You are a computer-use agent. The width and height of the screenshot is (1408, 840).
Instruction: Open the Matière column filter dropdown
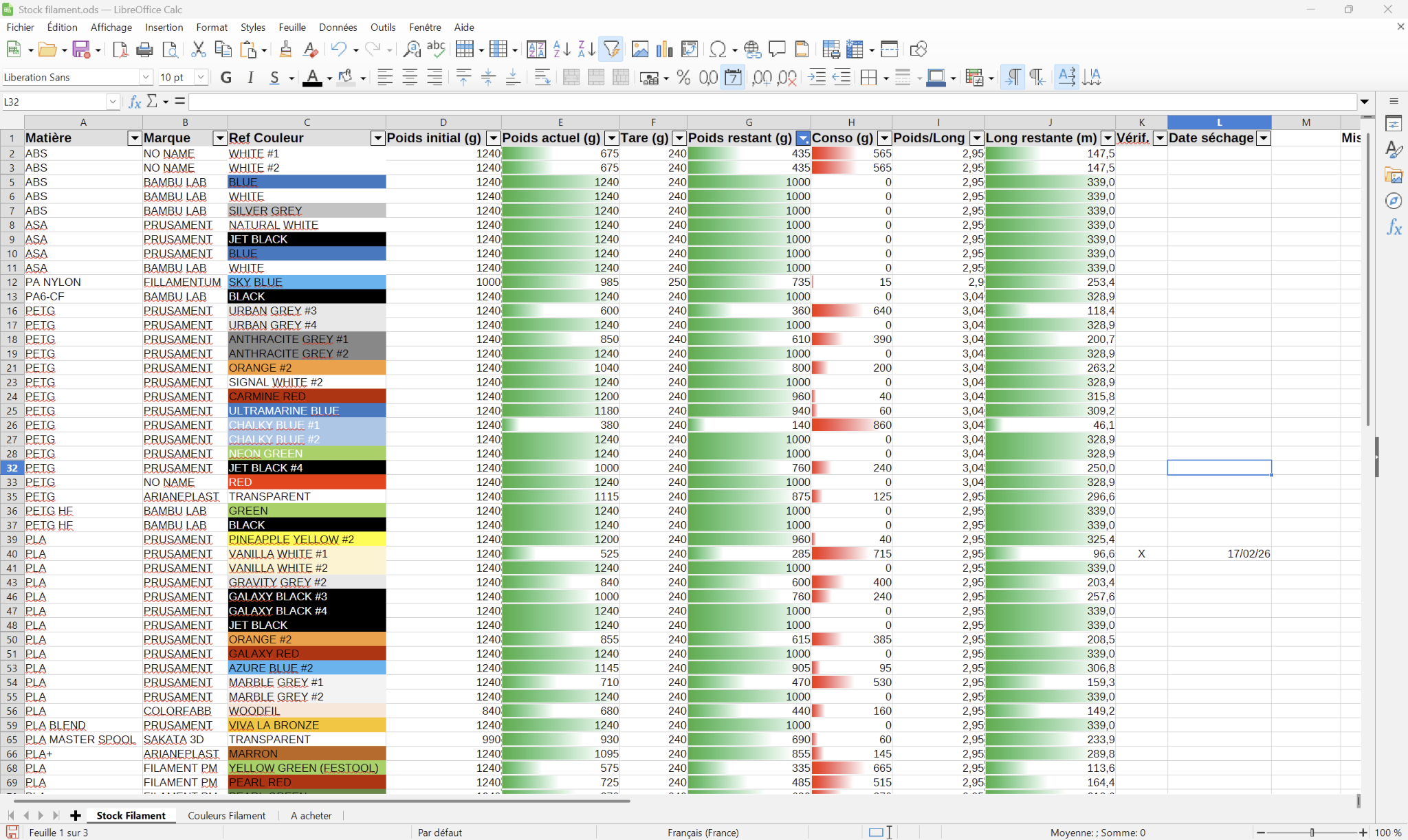tap(134, 138)
